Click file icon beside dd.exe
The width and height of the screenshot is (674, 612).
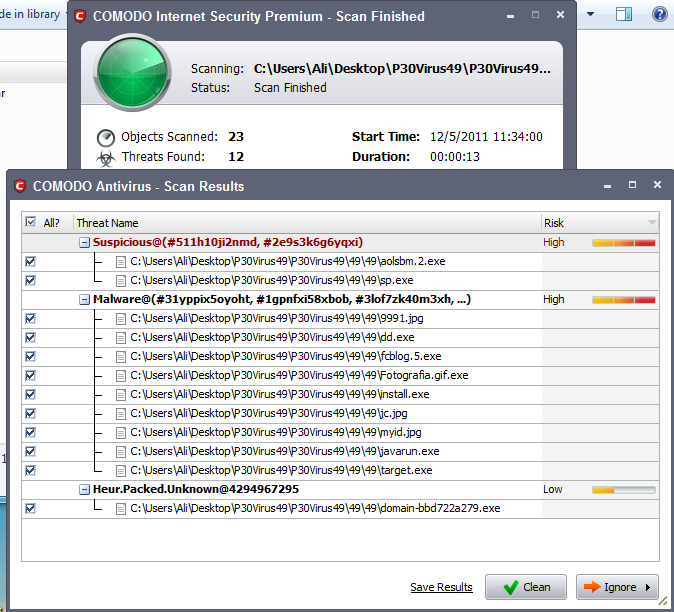click(x=121, y=337)
